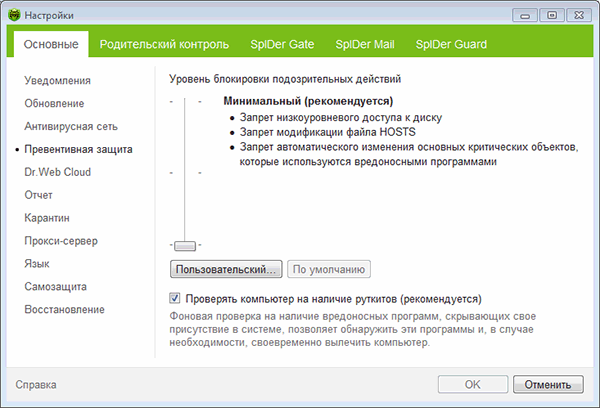
Task: Open the Справка help link
Action: [x=36, y=385]
